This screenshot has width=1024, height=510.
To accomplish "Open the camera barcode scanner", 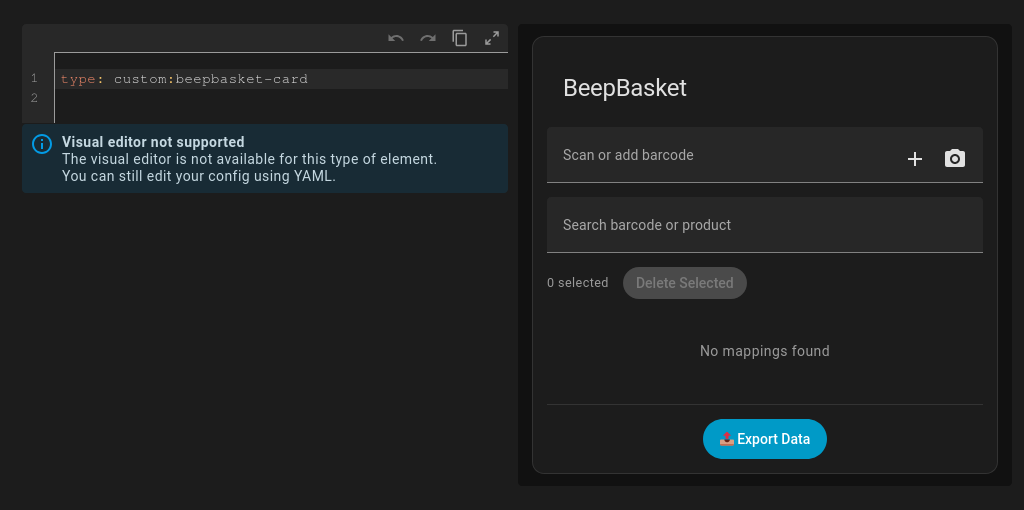I will (955, 159).
